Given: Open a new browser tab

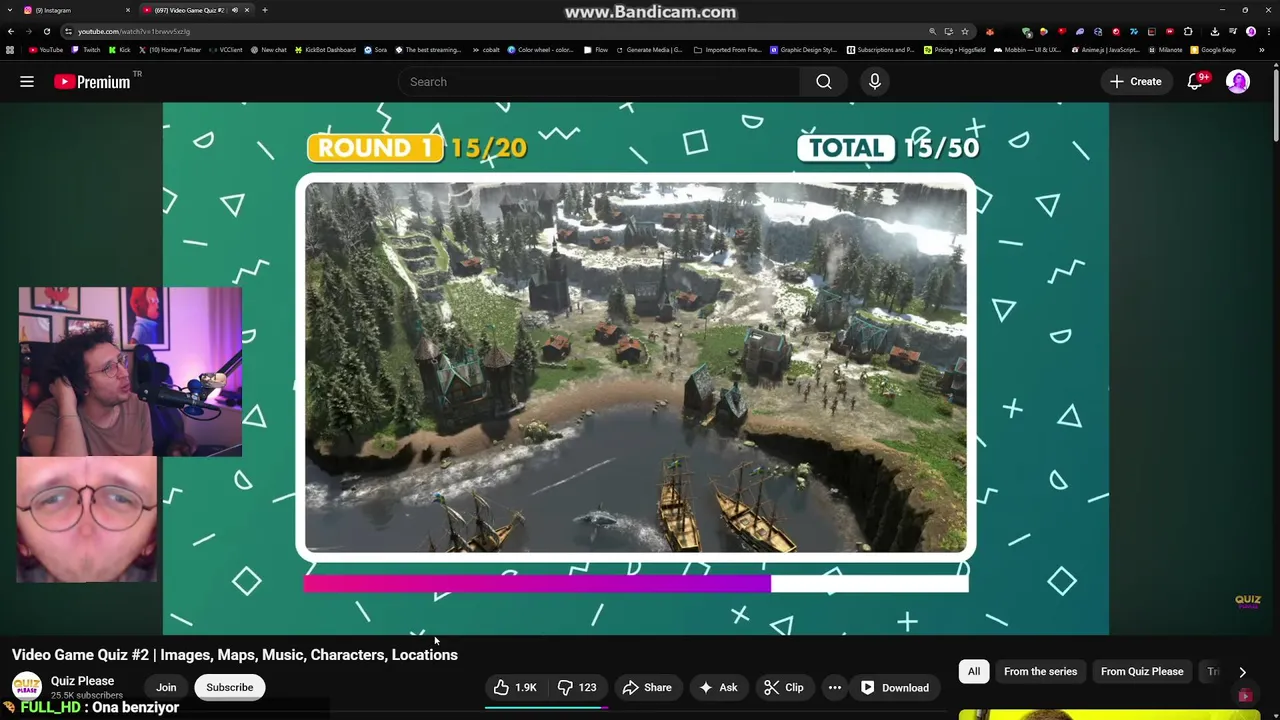Looking at the screenshot, I should tap(265, 10).
